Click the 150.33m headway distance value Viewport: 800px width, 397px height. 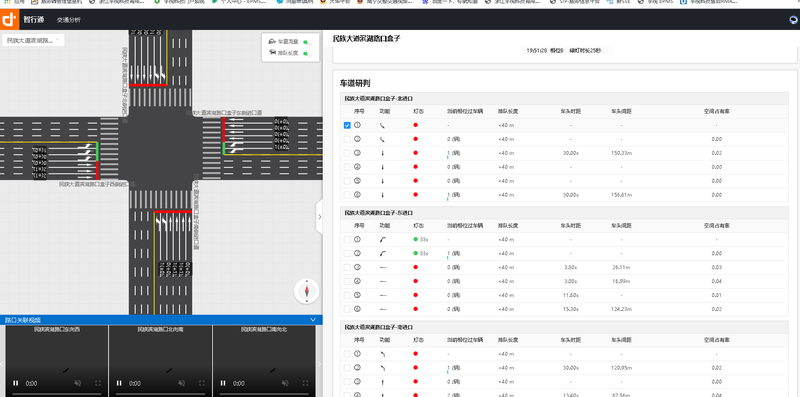click(x=621, y=153)
